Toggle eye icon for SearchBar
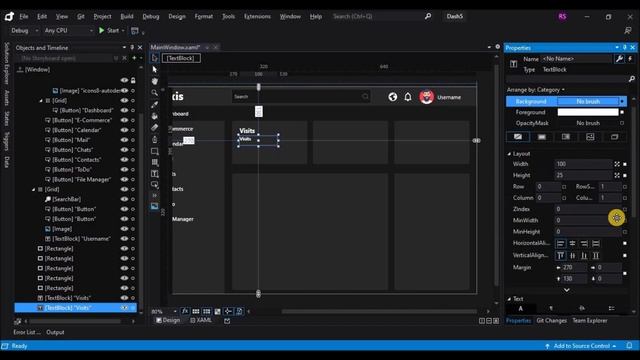Screen dimensions: 640x360 [124, 199]
